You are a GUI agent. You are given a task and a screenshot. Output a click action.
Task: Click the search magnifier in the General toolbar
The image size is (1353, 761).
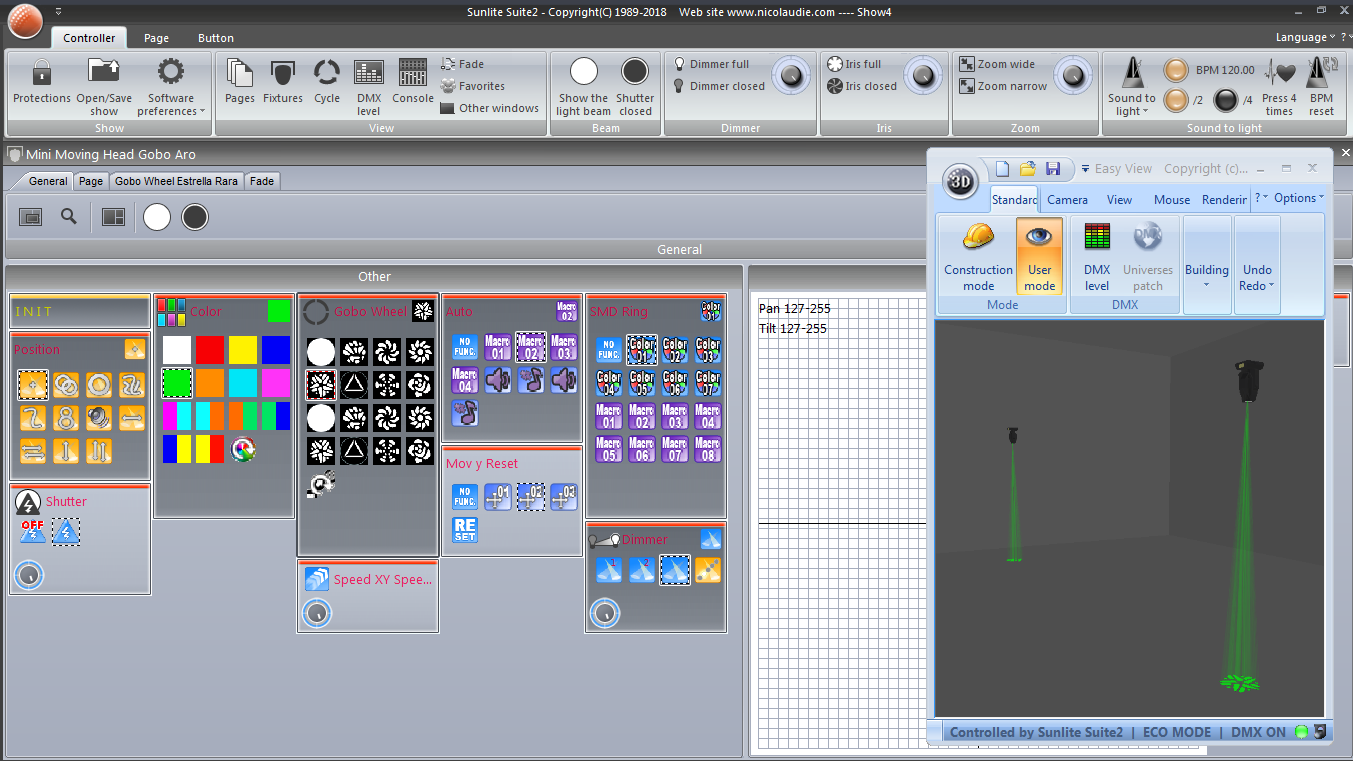click(69, 216)
